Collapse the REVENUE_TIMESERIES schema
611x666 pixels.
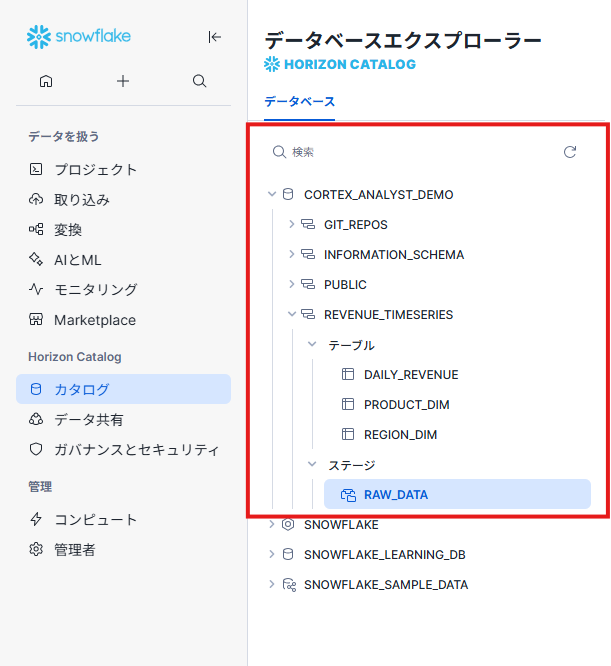292,314
